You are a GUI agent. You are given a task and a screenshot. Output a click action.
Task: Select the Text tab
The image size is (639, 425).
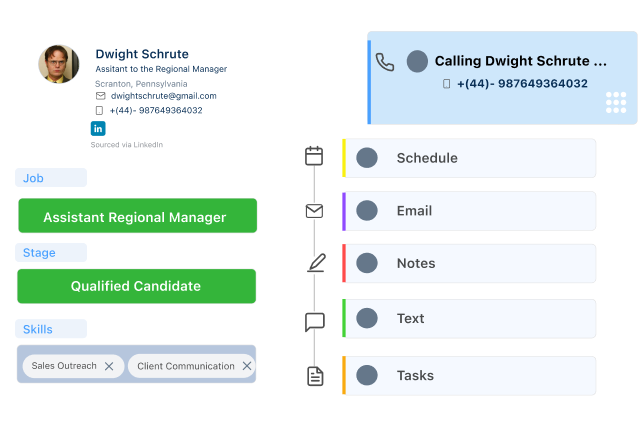469,319
